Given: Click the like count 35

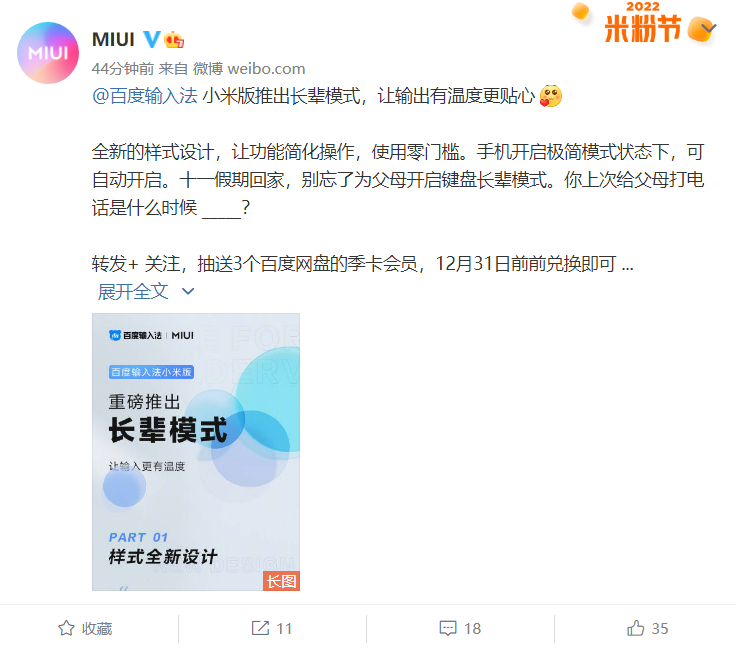Looking at the screenshot, I should coord(659,628).
